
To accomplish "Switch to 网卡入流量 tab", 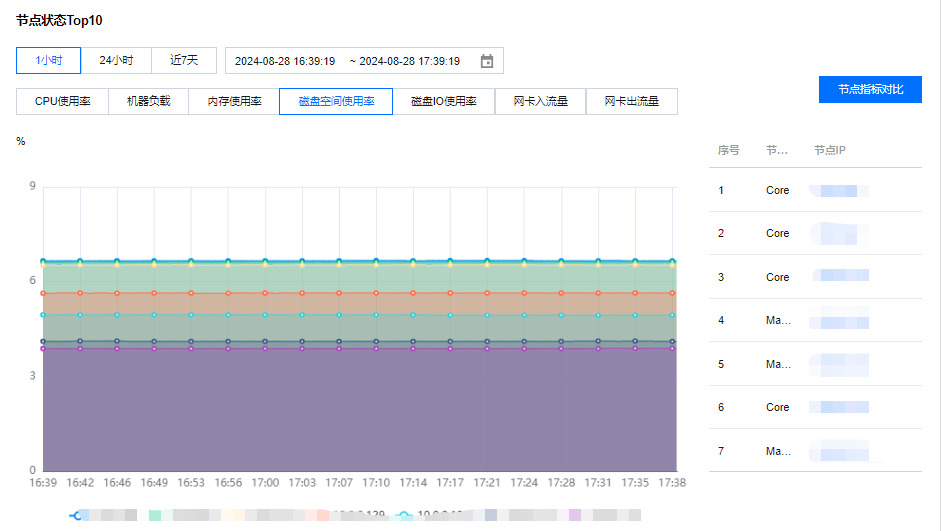I will click(541, 102).
